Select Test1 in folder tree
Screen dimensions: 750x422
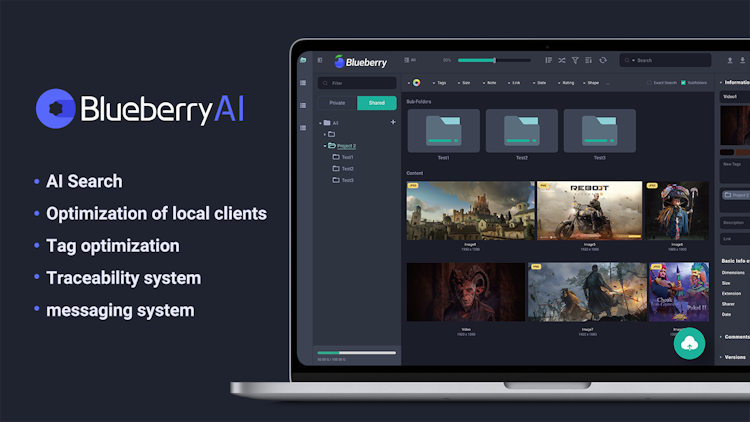(x=343, y=157)
